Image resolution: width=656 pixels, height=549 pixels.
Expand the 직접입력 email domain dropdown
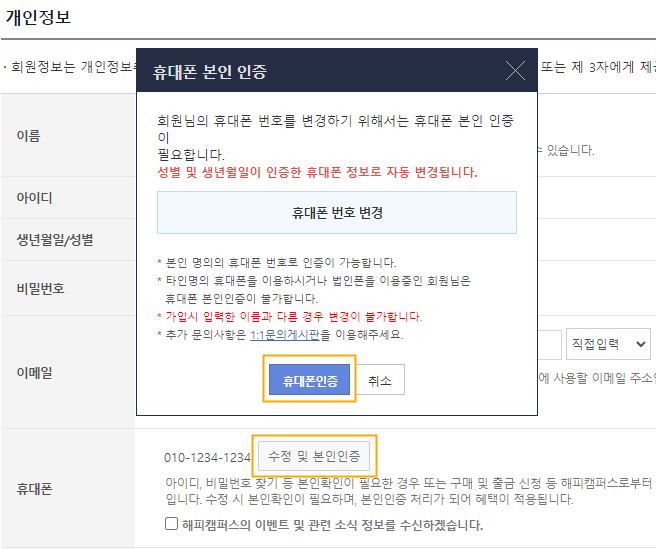coord(608,344)
